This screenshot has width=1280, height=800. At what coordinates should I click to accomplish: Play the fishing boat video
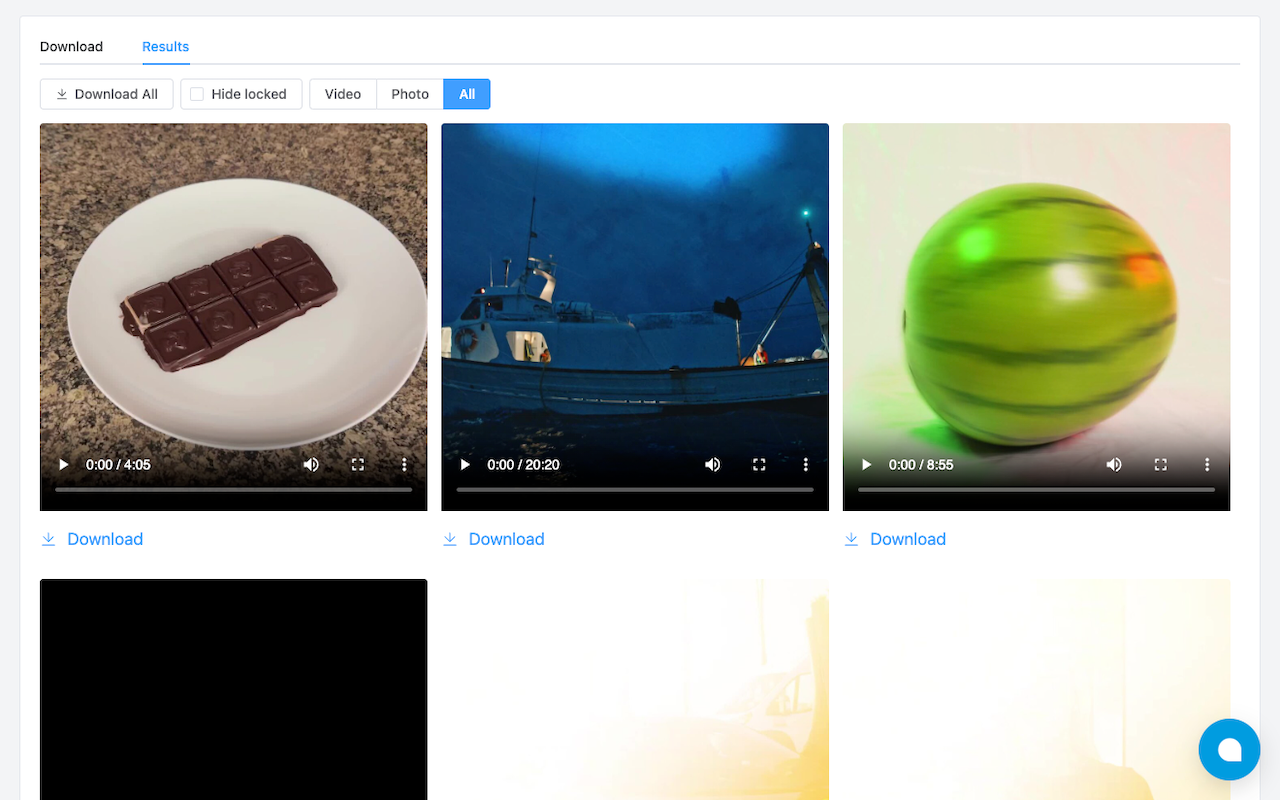click(x=465, y=465)
